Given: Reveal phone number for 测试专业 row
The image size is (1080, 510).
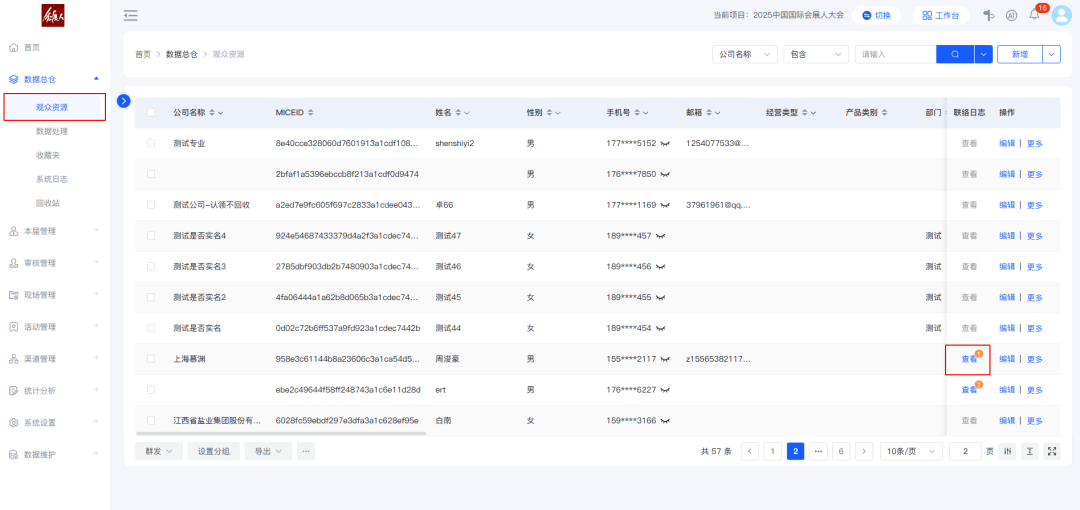Looking at the screenshot, I should [666, 143].
